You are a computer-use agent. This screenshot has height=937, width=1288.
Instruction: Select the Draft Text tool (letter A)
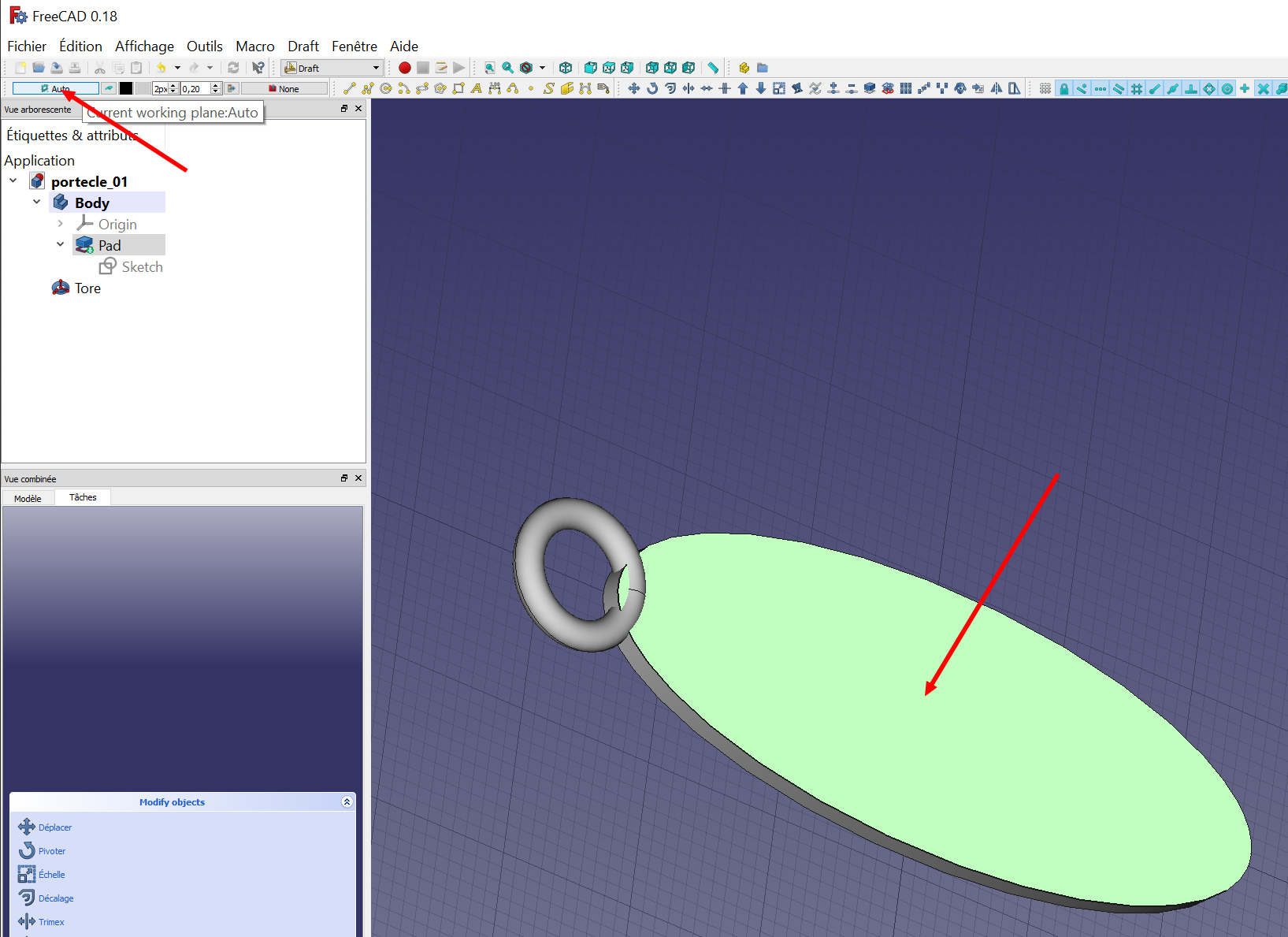(x=477, y=88)
